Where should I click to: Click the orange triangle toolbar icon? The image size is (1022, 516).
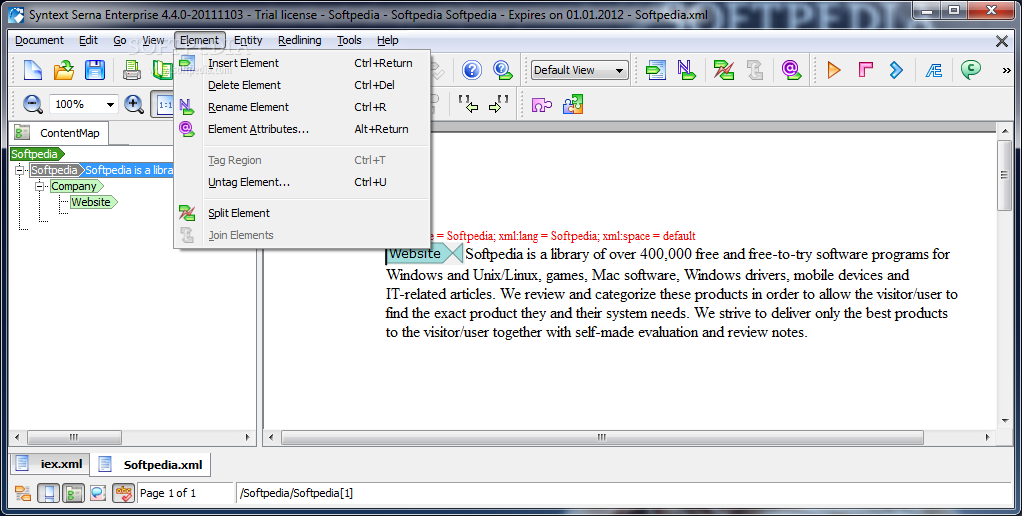click(x=834, y=70)
